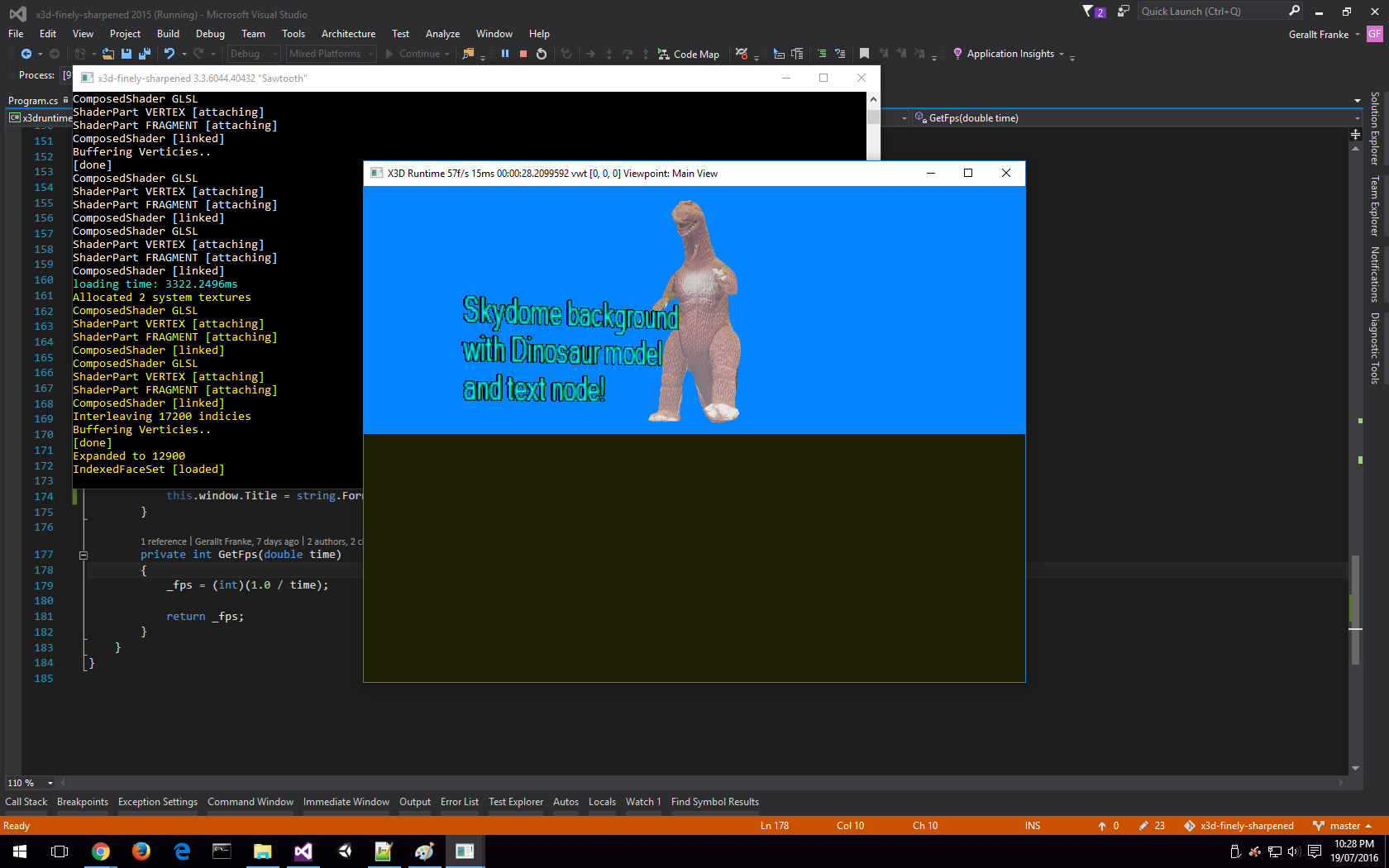Open the Mixed Platforms dropdown
The width and height of the screenshot is (1389, 868).
tap(331, 54)
